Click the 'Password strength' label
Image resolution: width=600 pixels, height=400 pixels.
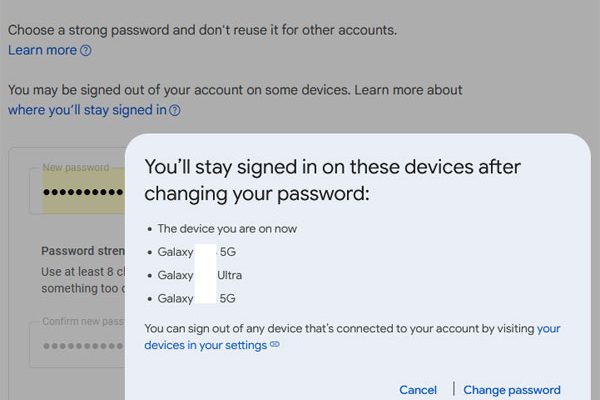(82, 250)
